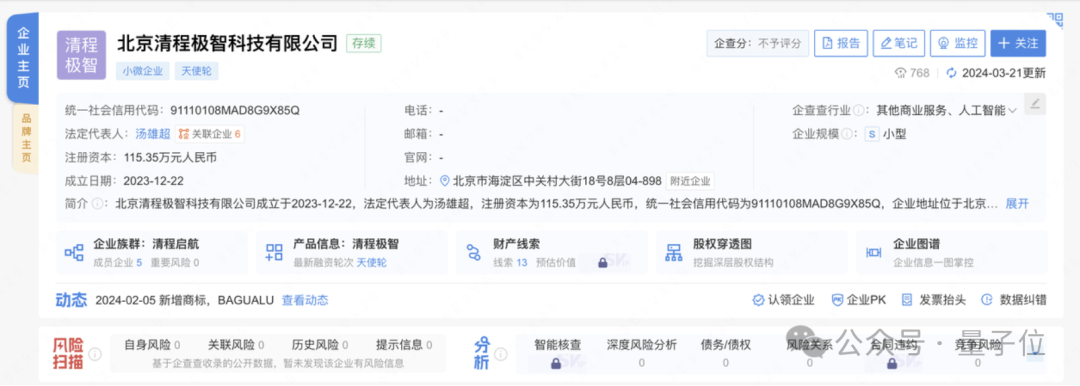The image size is (1080, 386).
Task: Open the 发票抬头 invoice header link
Action: [x=934, y=300]
